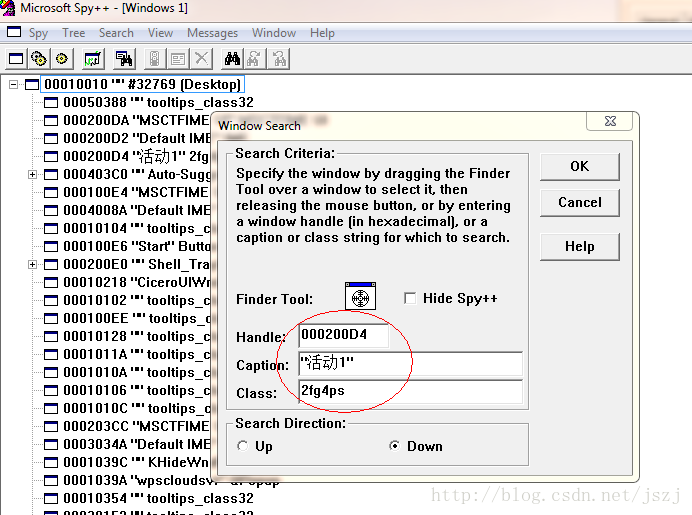Select the Up search direction radio

point(243,446)
